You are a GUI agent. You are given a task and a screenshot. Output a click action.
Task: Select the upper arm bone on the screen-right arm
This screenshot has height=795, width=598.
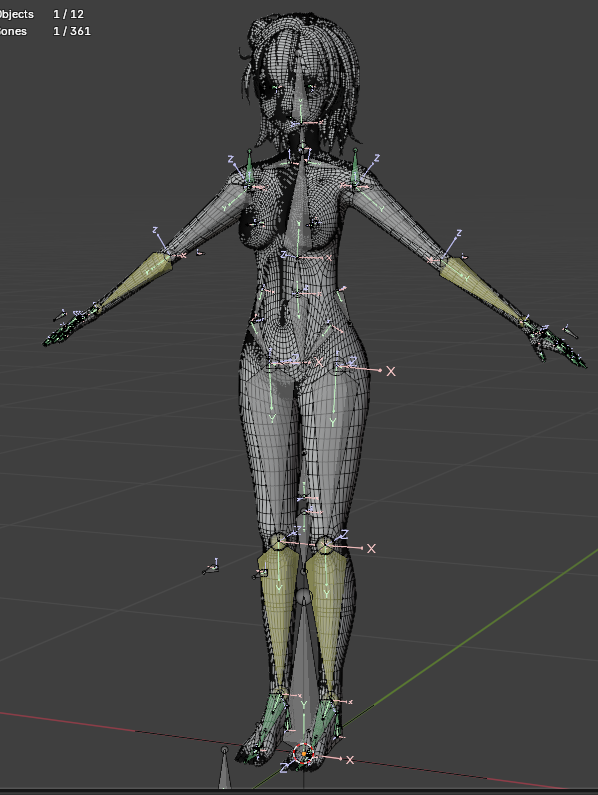click(398, 222)
